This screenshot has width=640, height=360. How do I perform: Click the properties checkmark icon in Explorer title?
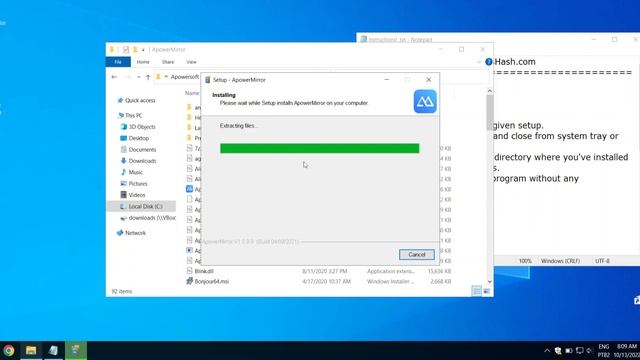126,49
